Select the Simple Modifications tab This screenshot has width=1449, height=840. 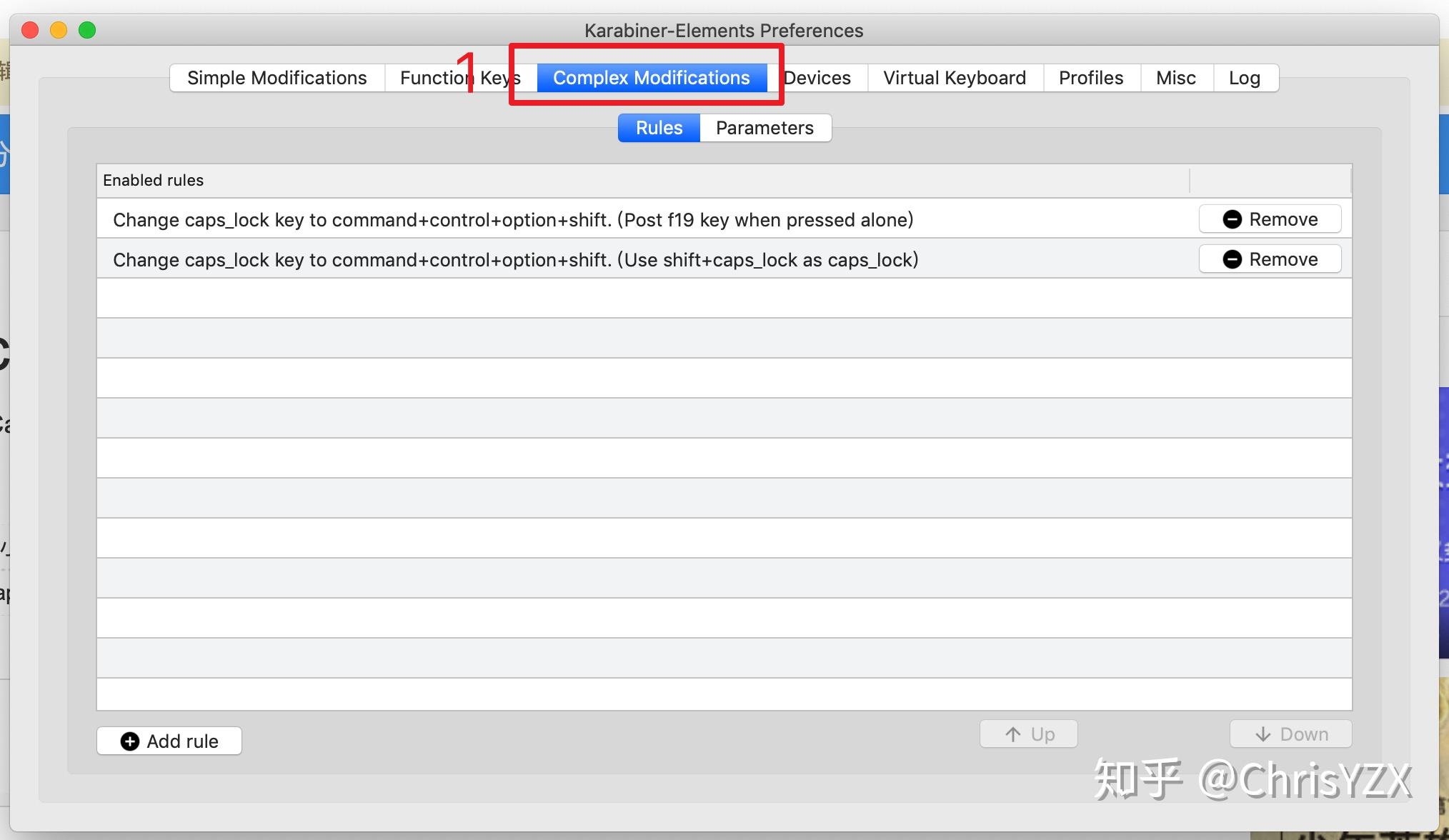[276, 77]
